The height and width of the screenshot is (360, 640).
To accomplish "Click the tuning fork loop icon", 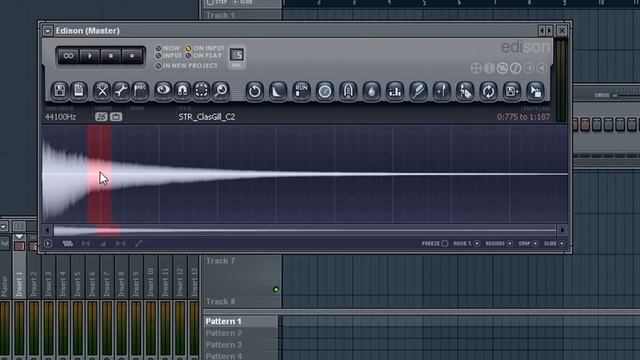I will [x=442, y=91].
